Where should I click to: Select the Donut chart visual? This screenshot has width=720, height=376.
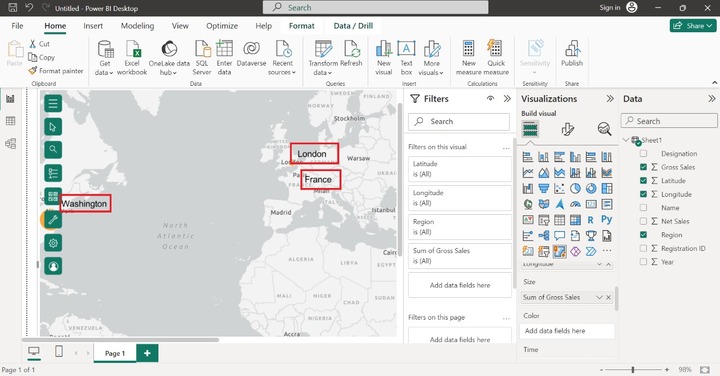click(591, 188)
